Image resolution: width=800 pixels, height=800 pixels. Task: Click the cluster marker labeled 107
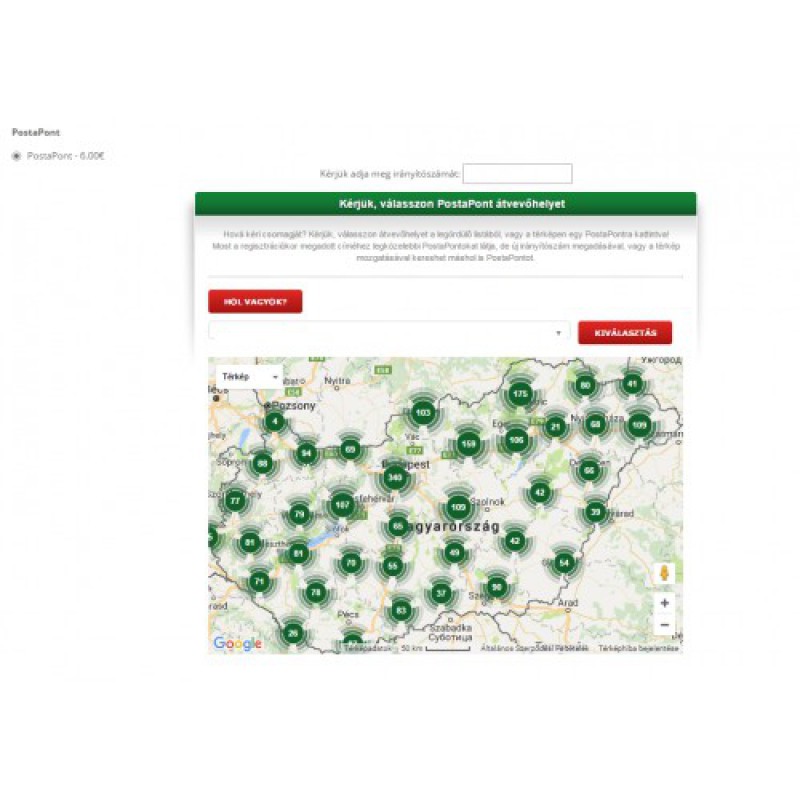click(342, 504)
